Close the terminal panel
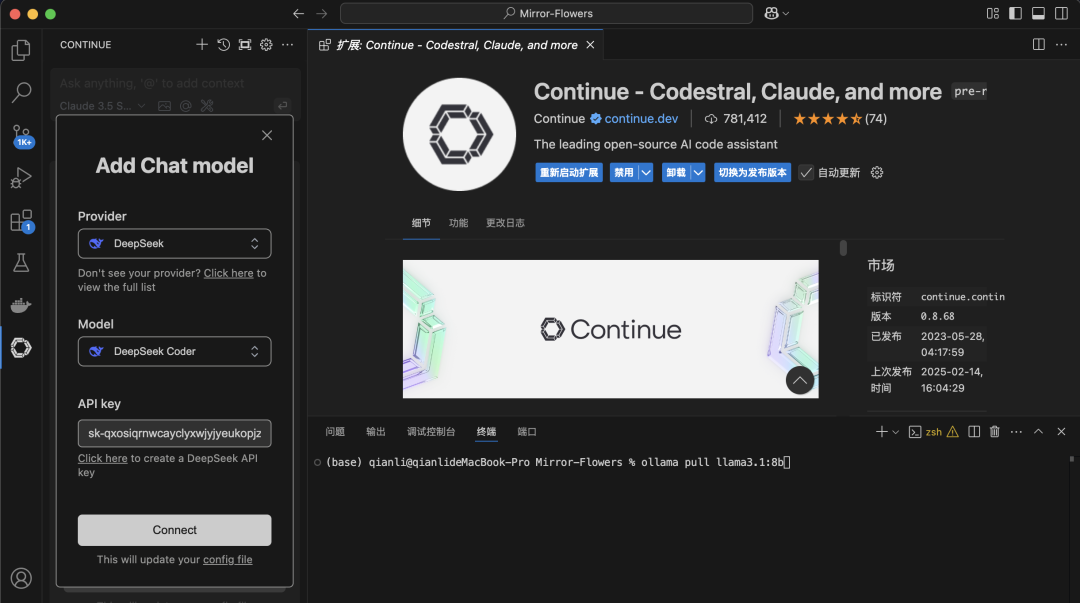This screenshot has height=603, width=1080. click(1061, 431)
